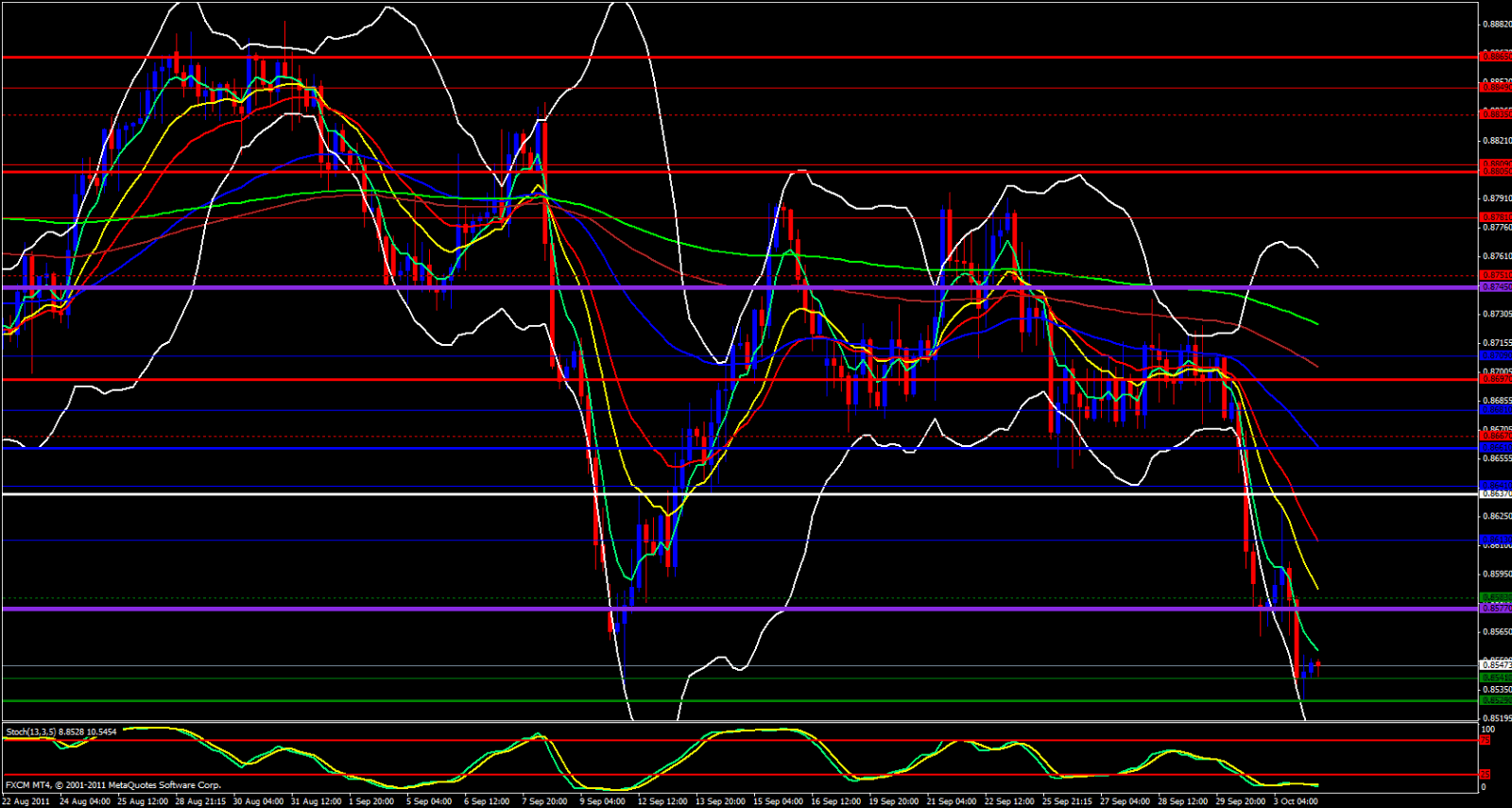Click the stochastic 75 level marker
The image size is (1512, 808).
click(1486, 741)
